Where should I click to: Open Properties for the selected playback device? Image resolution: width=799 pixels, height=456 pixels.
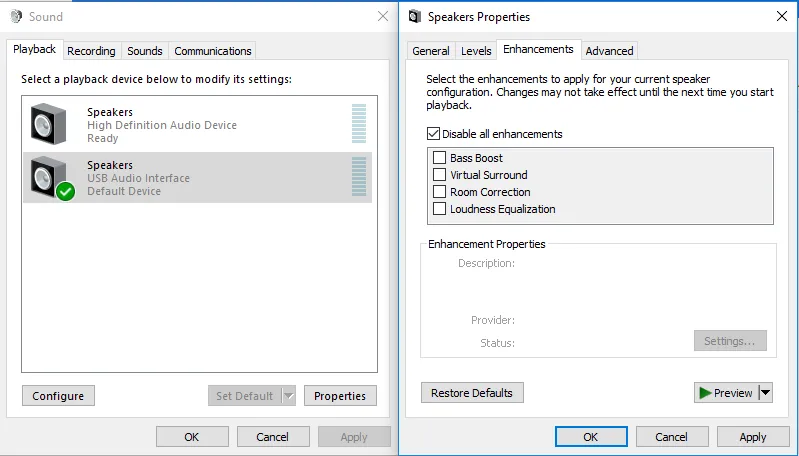pyautogui.click(x=340, y=396)
